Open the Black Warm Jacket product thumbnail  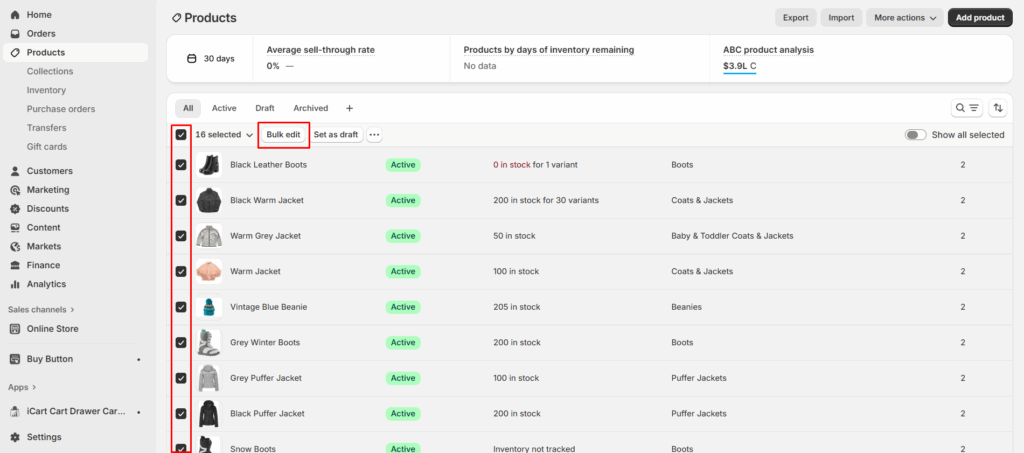pos(209,200)
